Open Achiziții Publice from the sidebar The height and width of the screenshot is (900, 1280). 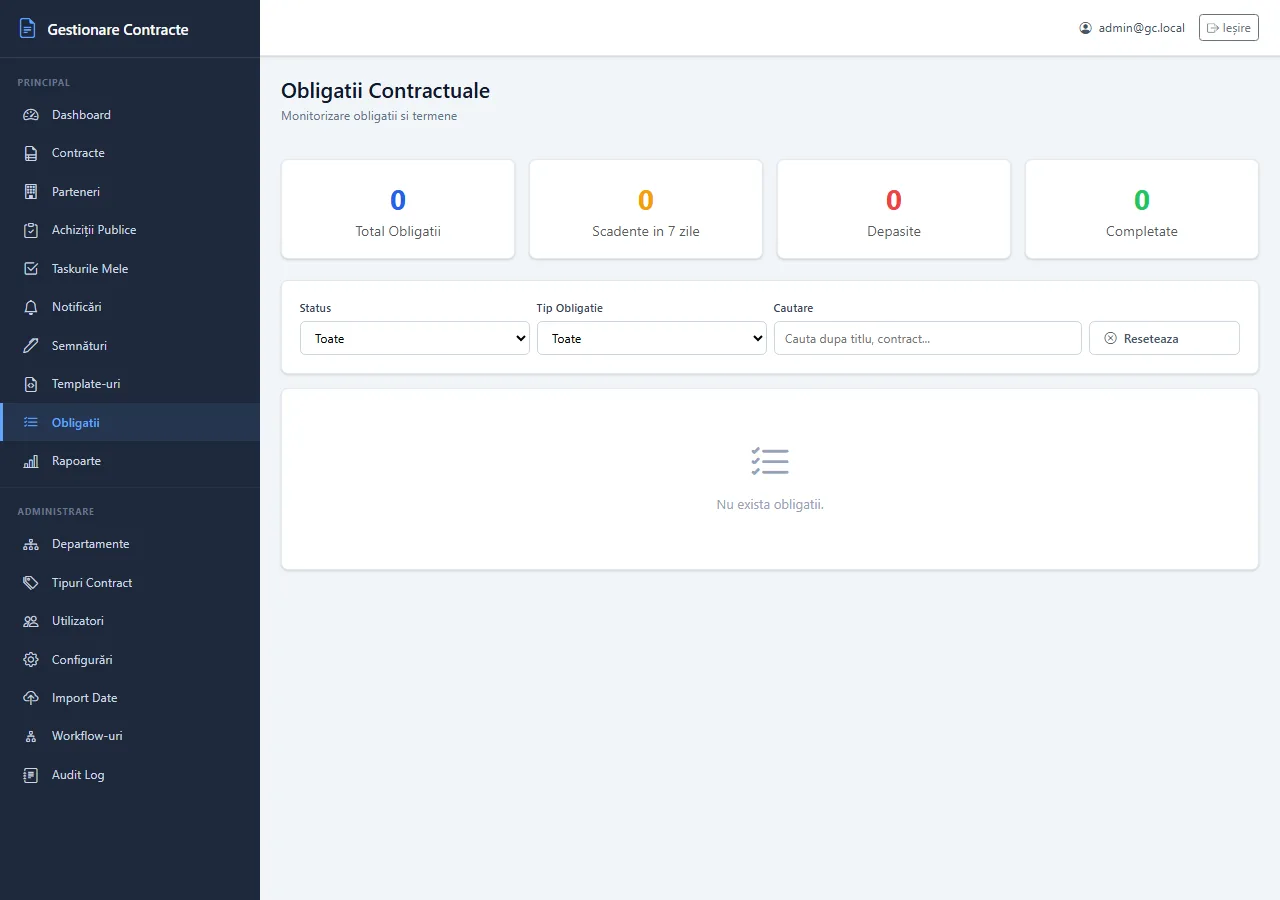pyautogui.click(x=130, y=230)
